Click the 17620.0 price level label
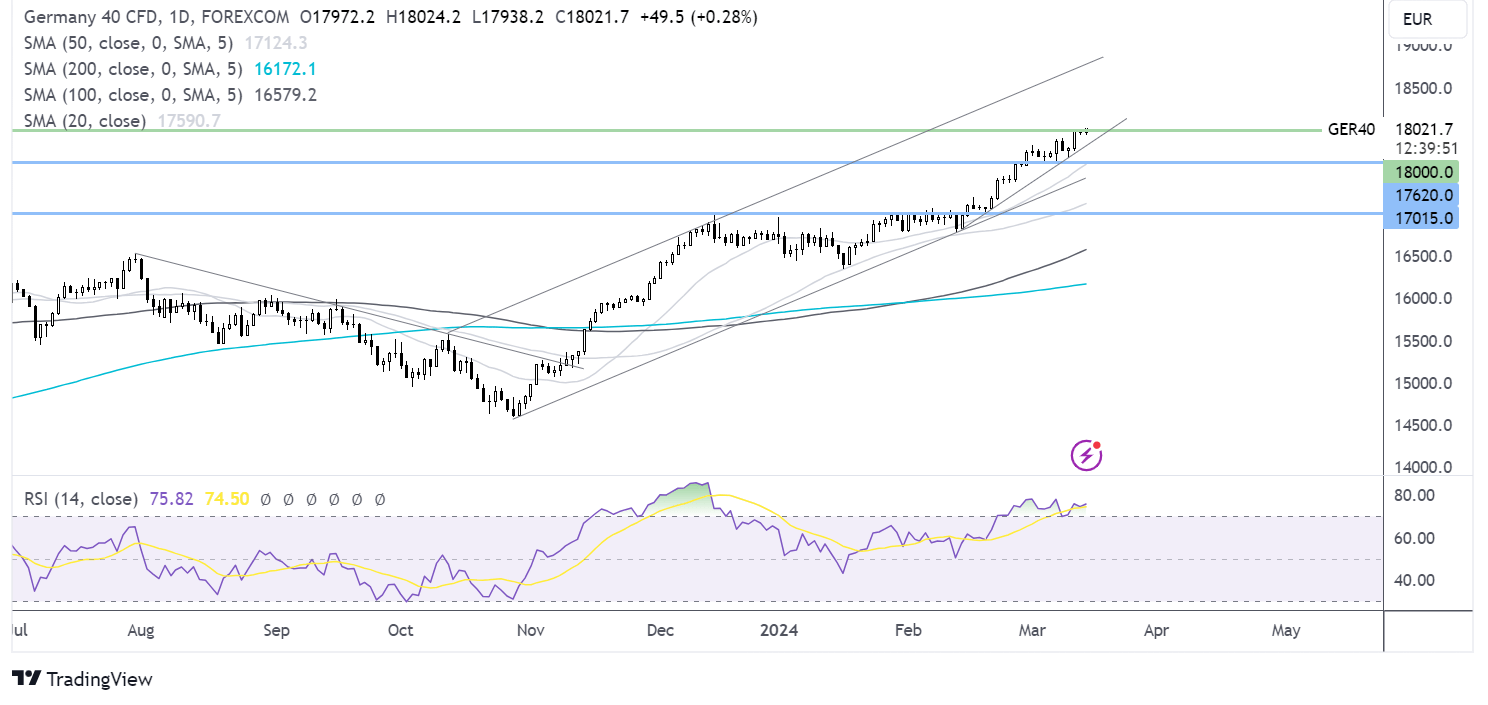 click(1421, 195)
